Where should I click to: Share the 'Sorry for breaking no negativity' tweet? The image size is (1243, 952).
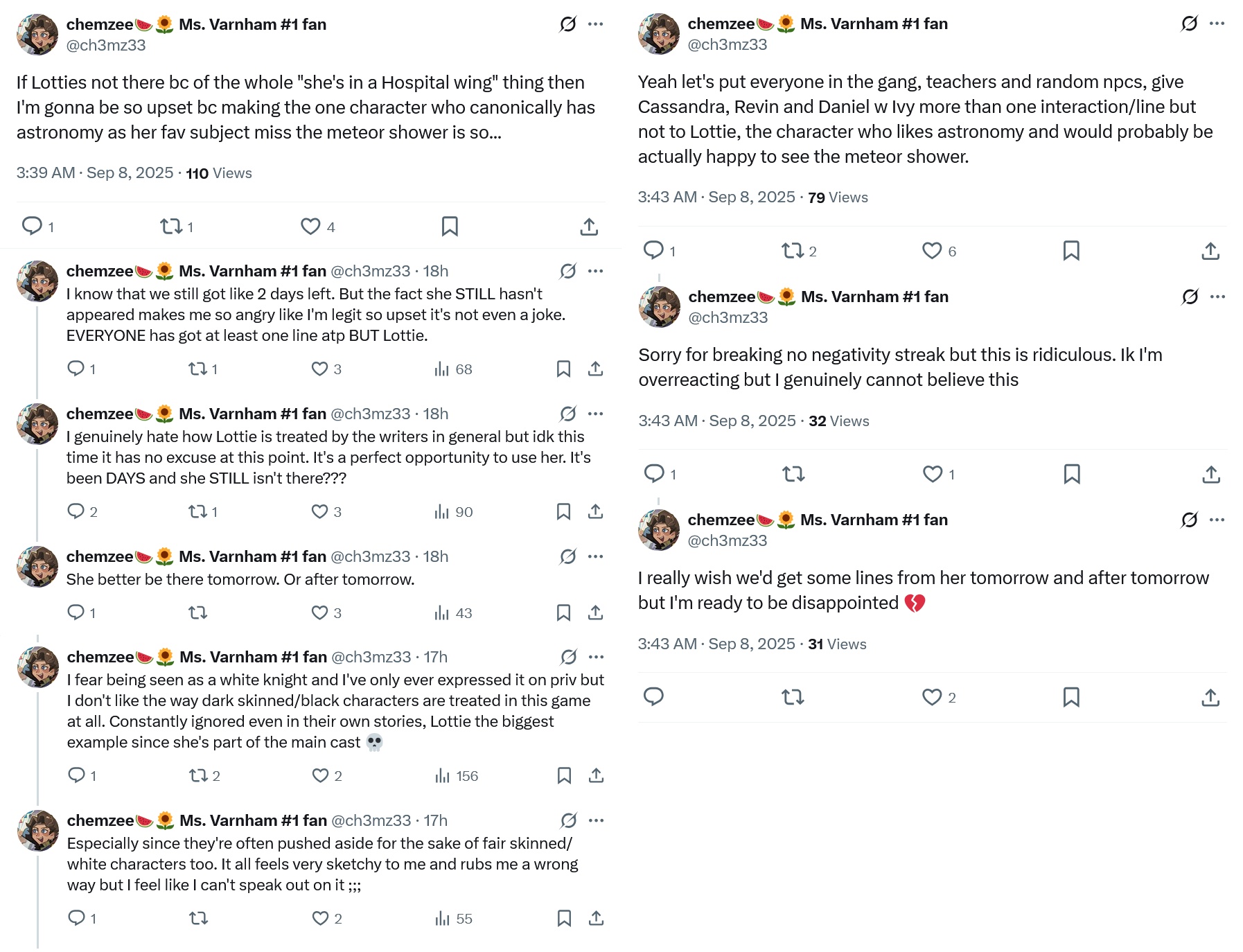(x=1211, y=475)
